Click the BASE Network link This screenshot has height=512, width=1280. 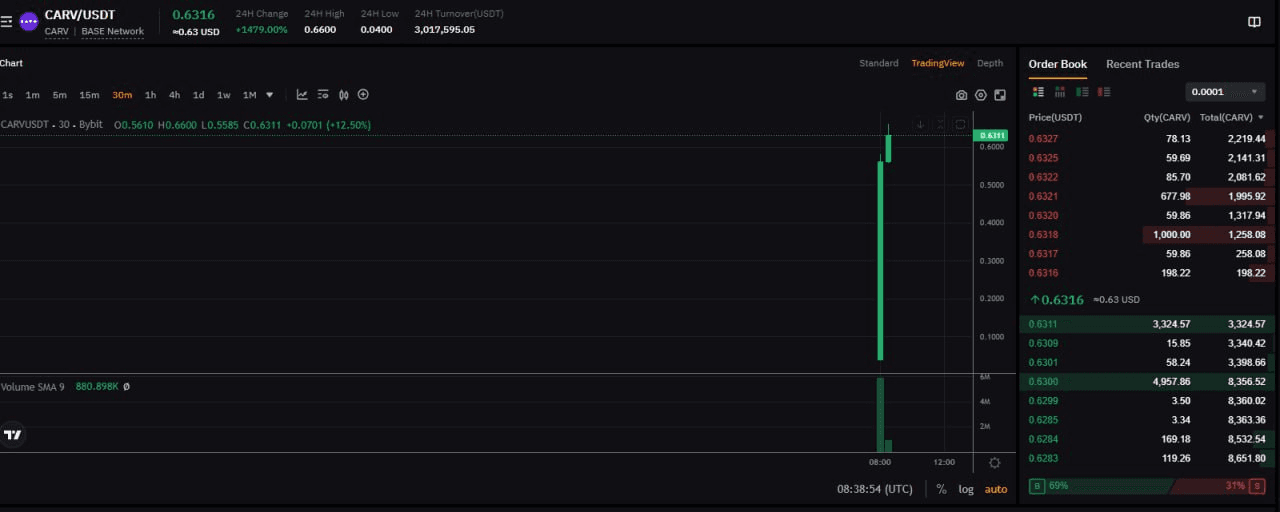(x=113, y=32)
